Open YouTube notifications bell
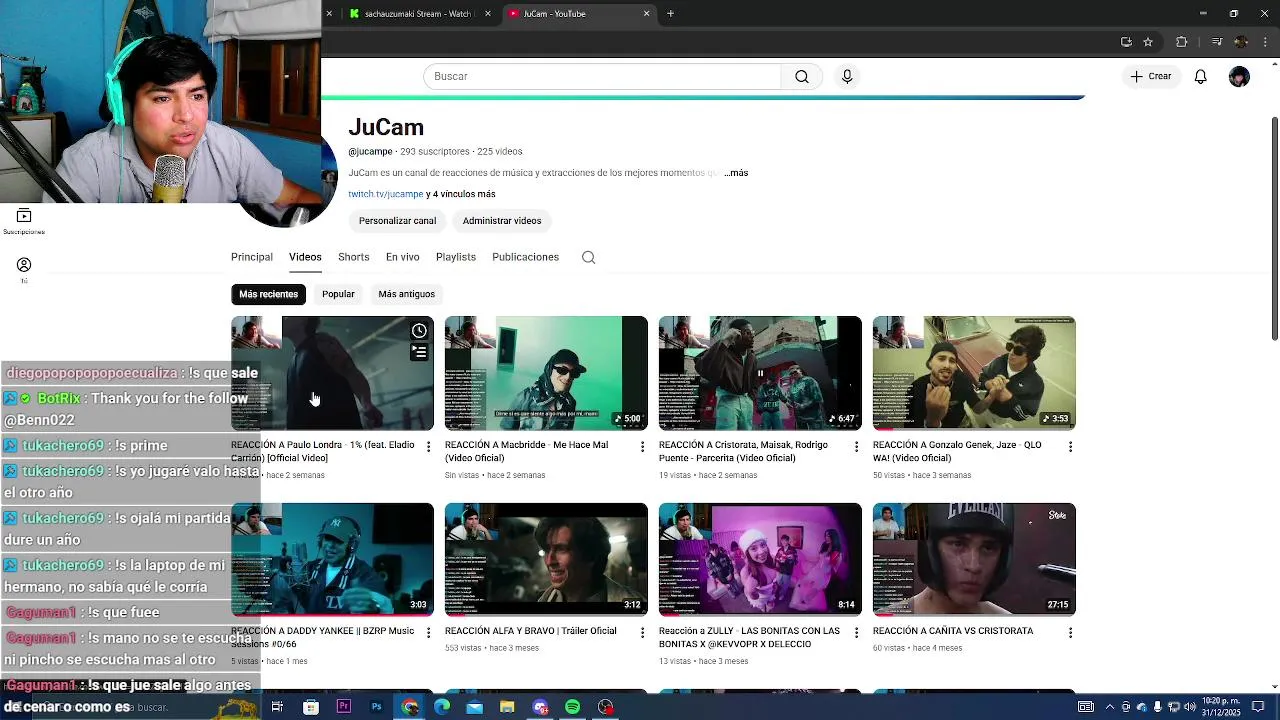1280x720 pixels. [1201, 77]
